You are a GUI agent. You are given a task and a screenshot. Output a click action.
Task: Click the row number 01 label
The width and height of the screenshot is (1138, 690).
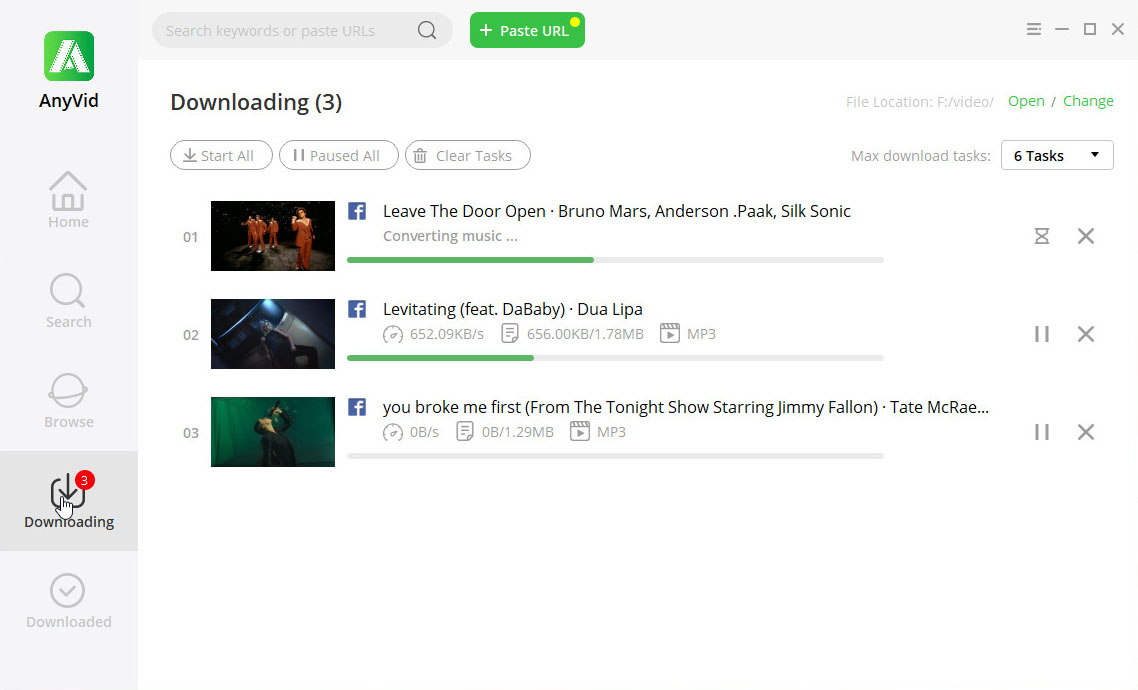click(x=190, y=237)
